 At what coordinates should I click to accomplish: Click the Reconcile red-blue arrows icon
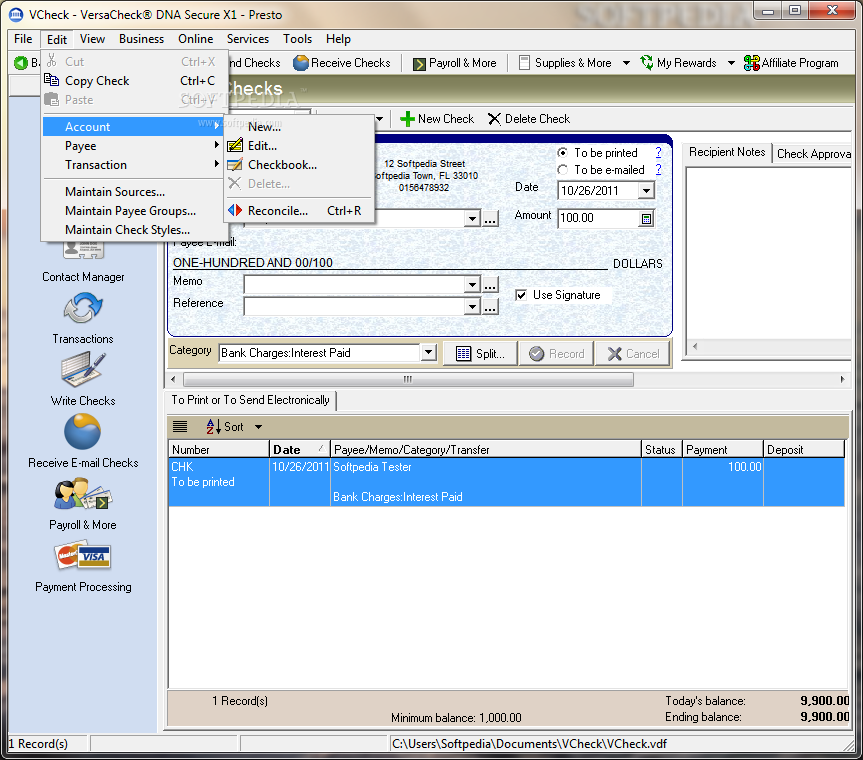[x=235, y=210]
